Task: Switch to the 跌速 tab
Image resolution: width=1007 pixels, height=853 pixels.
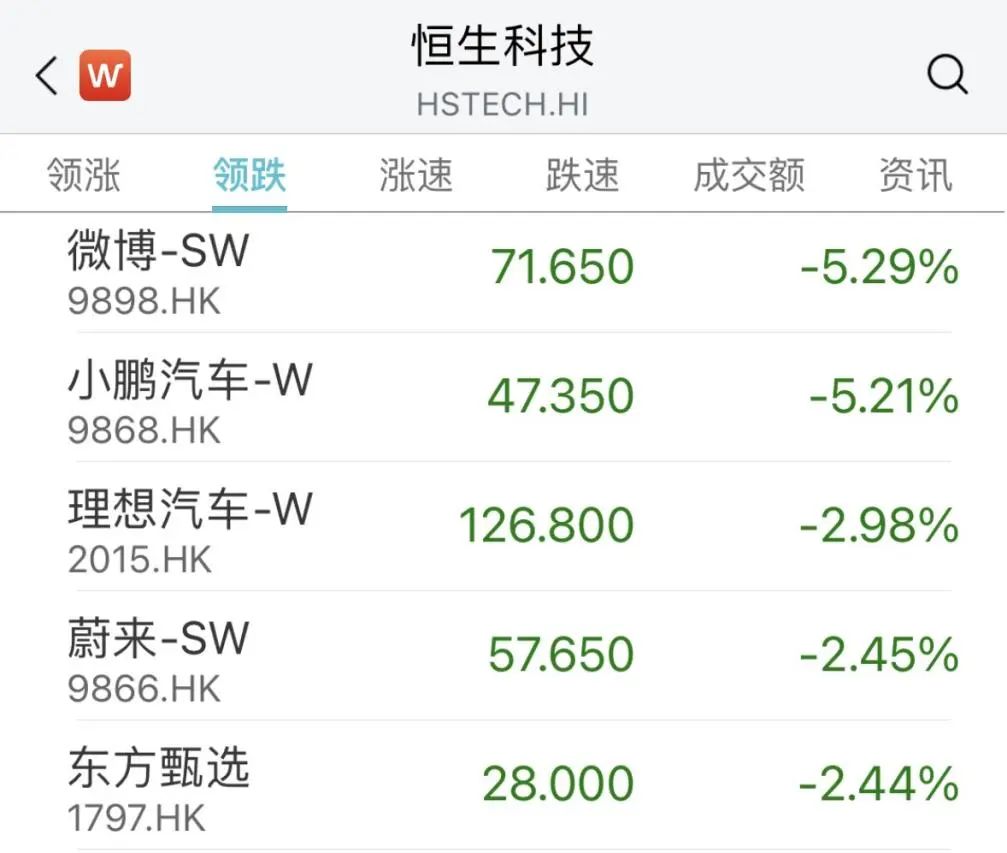Action: click(582, 176)
